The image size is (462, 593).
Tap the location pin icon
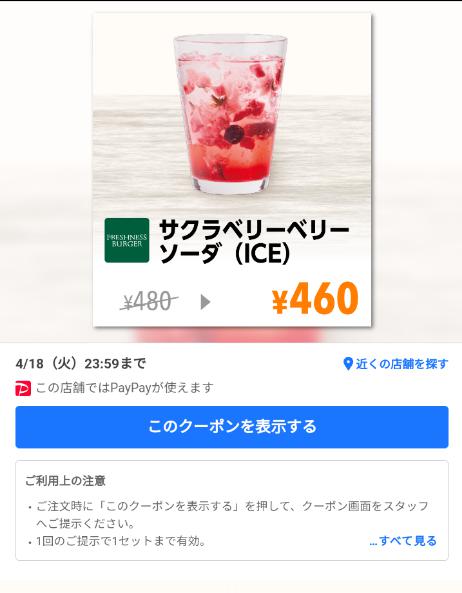[347, 364]
